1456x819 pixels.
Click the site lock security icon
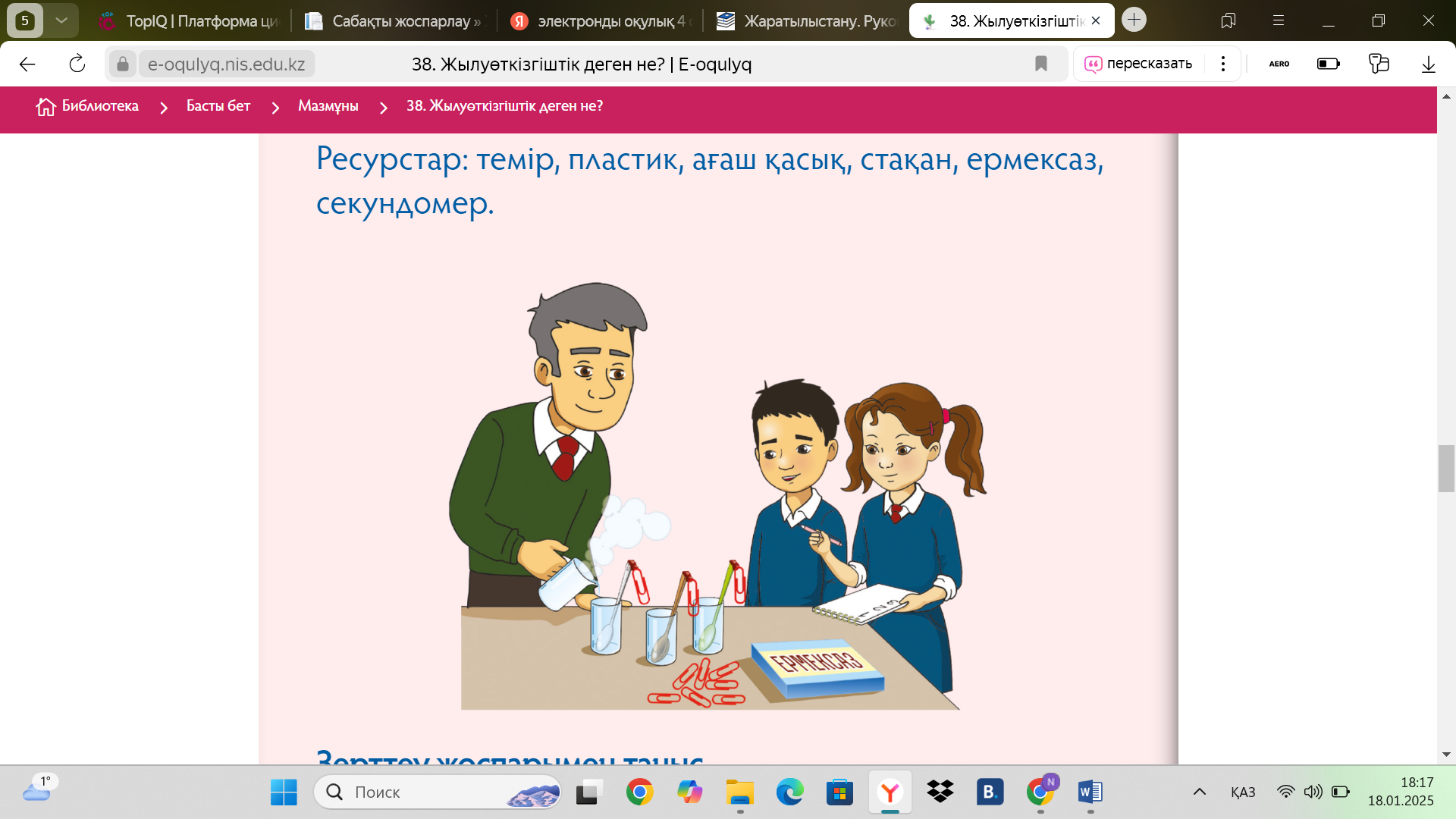tap(122, 64)
